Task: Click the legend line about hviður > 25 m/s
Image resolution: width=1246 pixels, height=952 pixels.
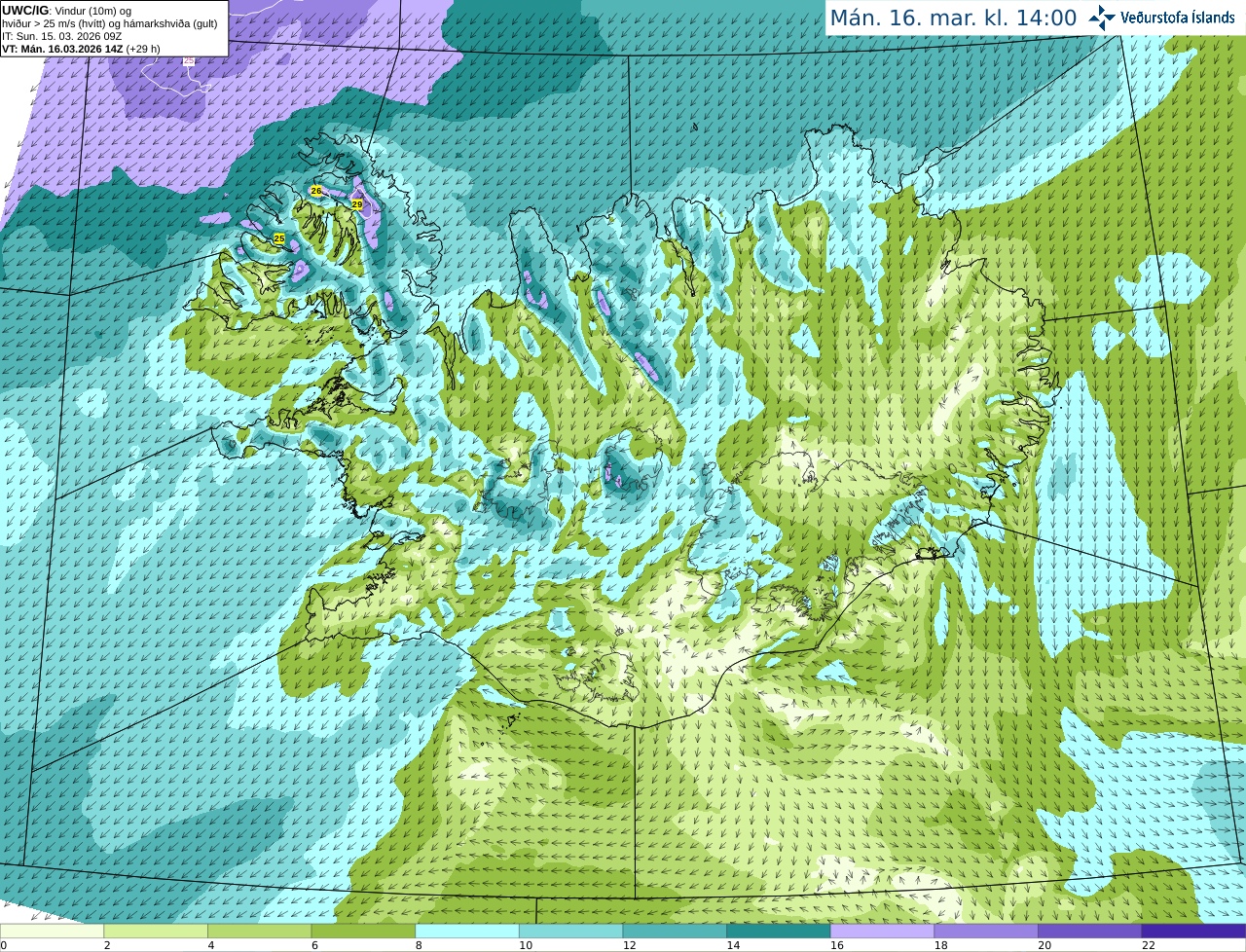Action: (109, 23)
